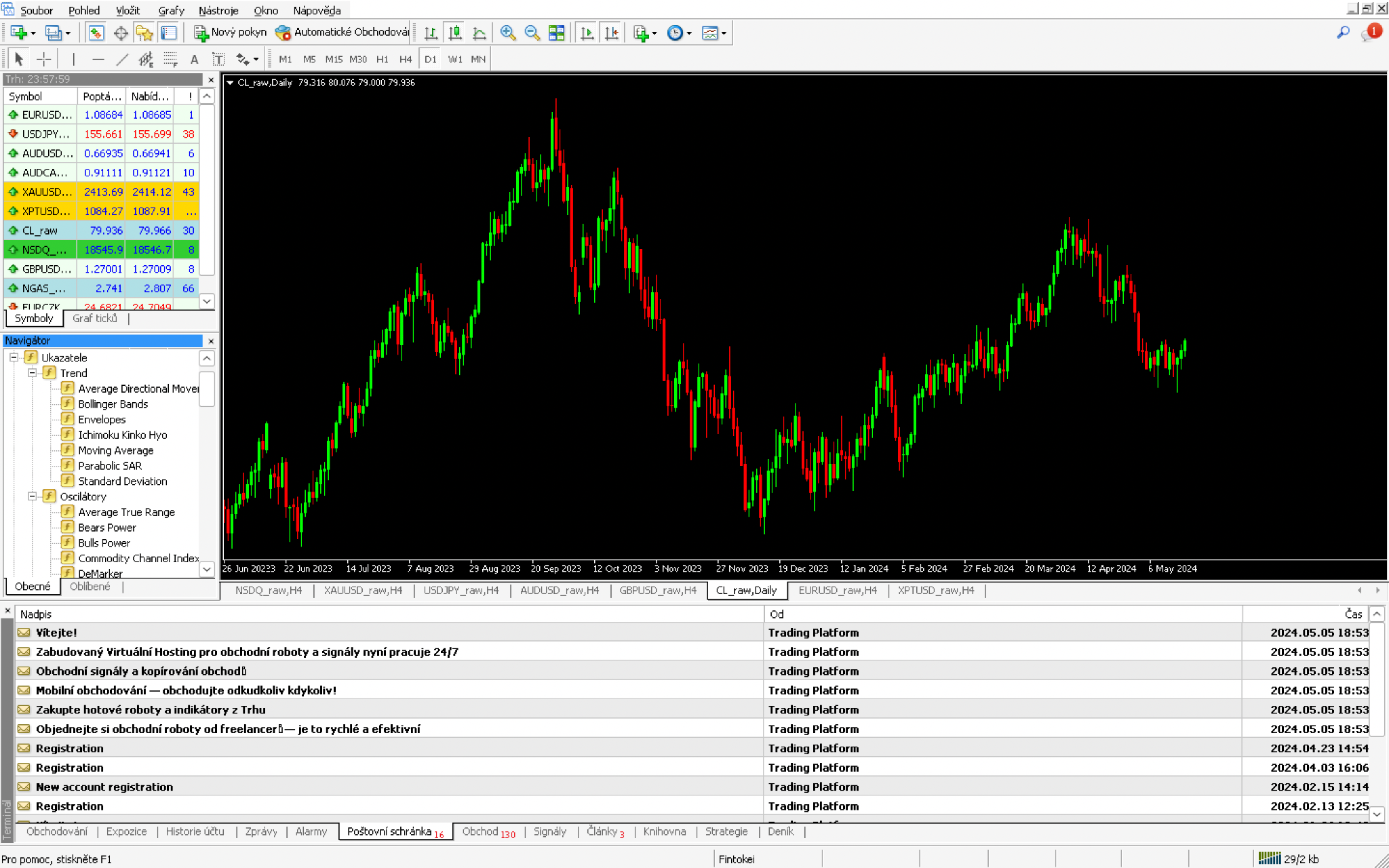Select the cursor arrow tool
This screenshot has height=868, width=1389.
pos(19,59)
